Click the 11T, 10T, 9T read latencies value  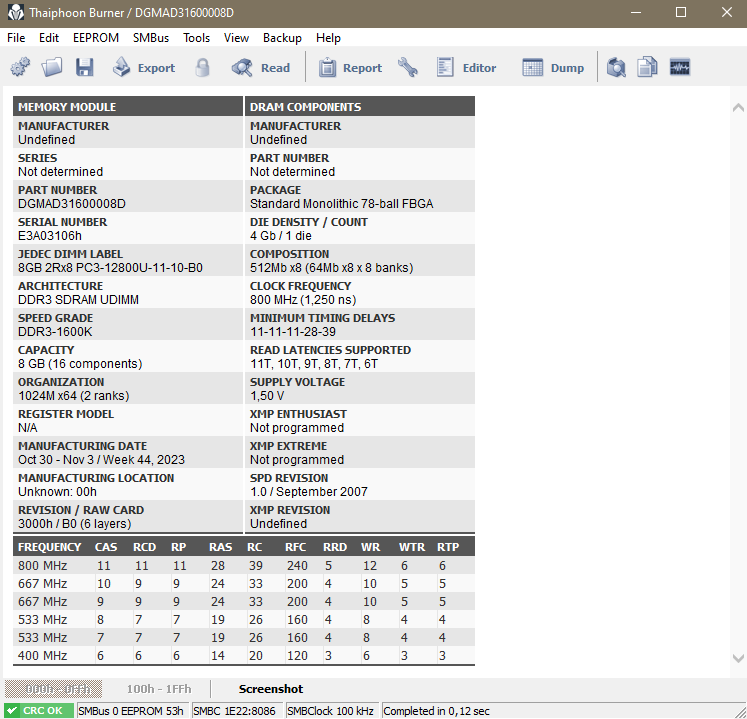click(x=314, y=364)
